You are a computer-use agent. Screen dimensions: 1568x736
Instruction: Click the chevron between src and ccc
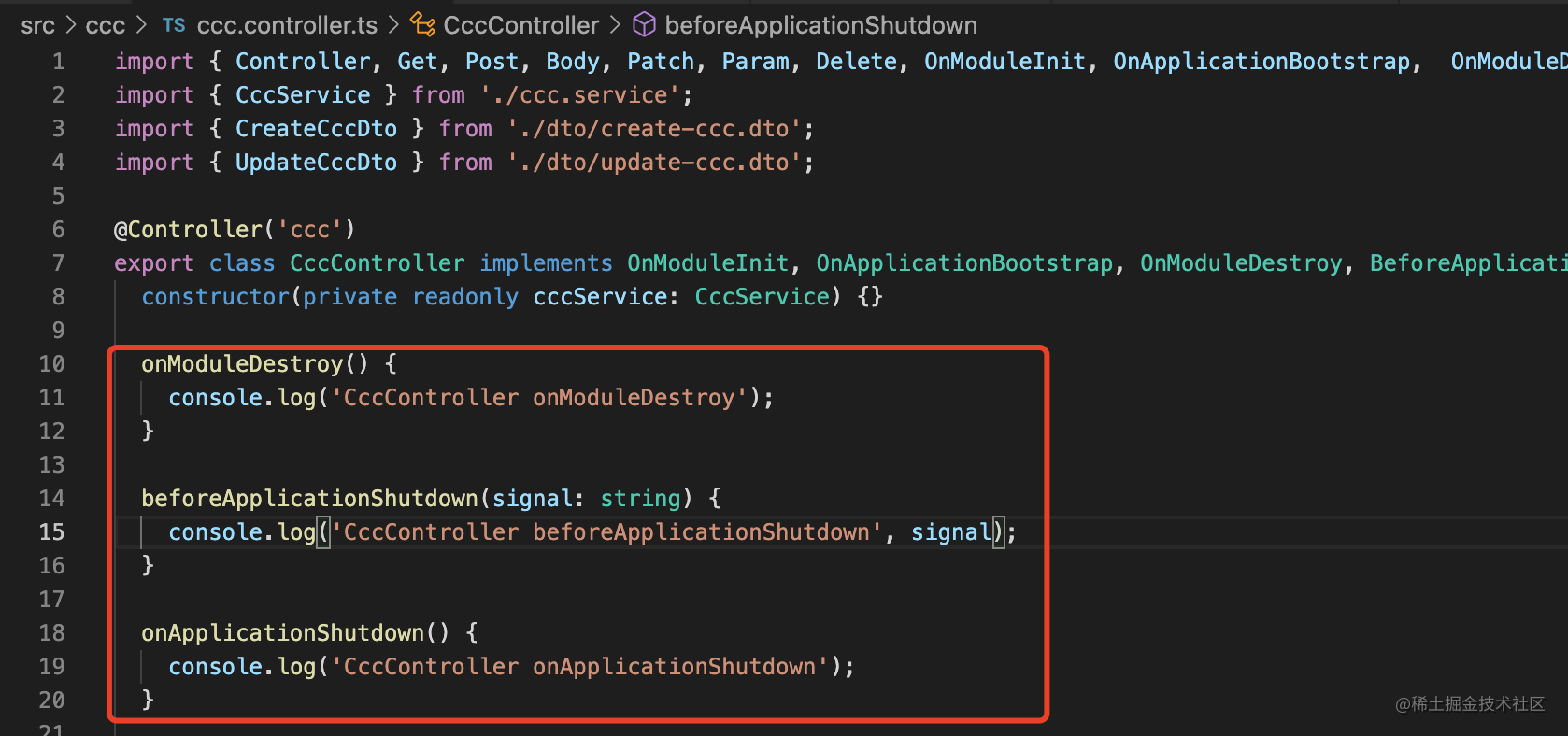[x=71, y=25]
